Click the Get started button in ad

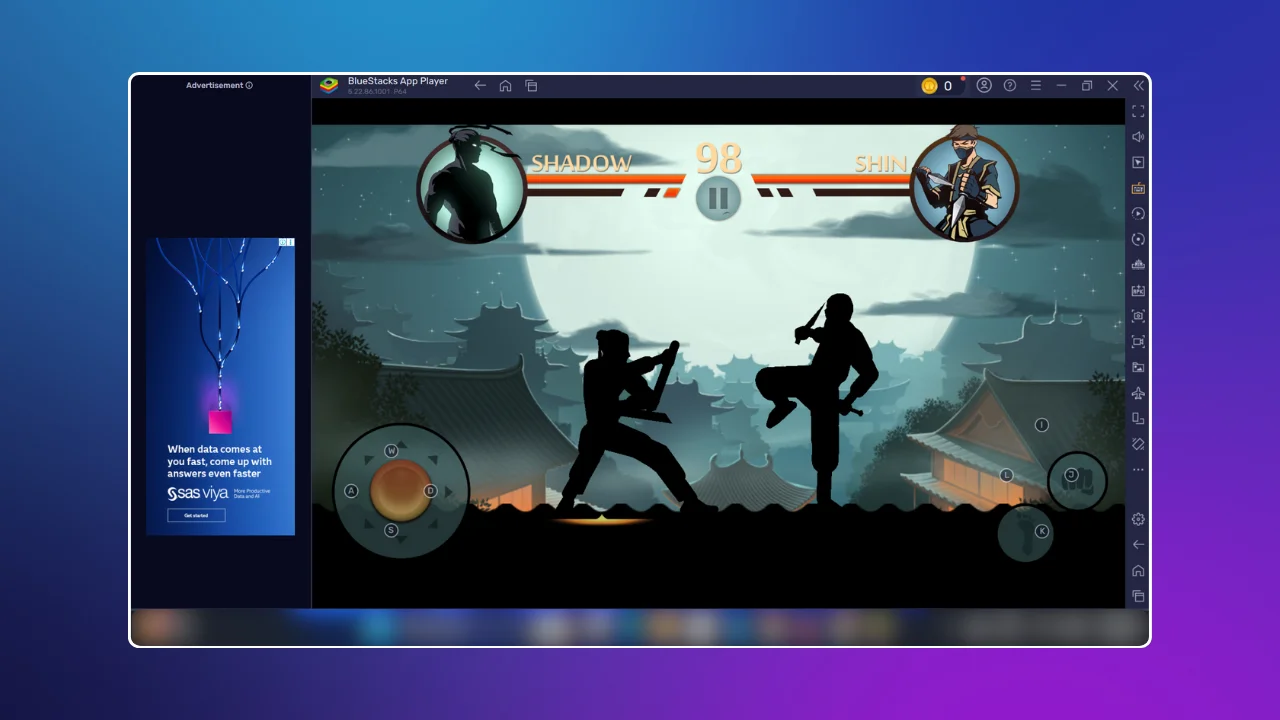coord(196,515)
